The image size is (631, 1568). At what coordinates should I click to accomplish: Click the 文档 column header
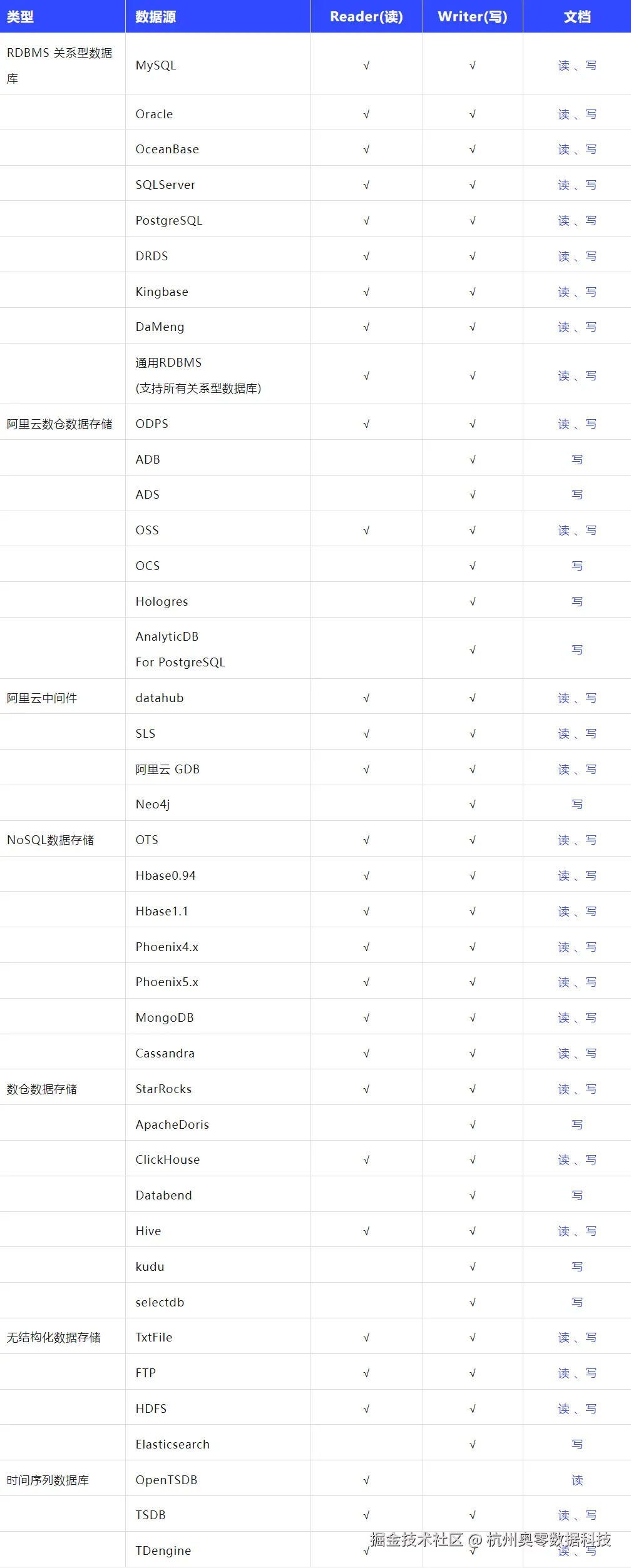pos(577,17)
